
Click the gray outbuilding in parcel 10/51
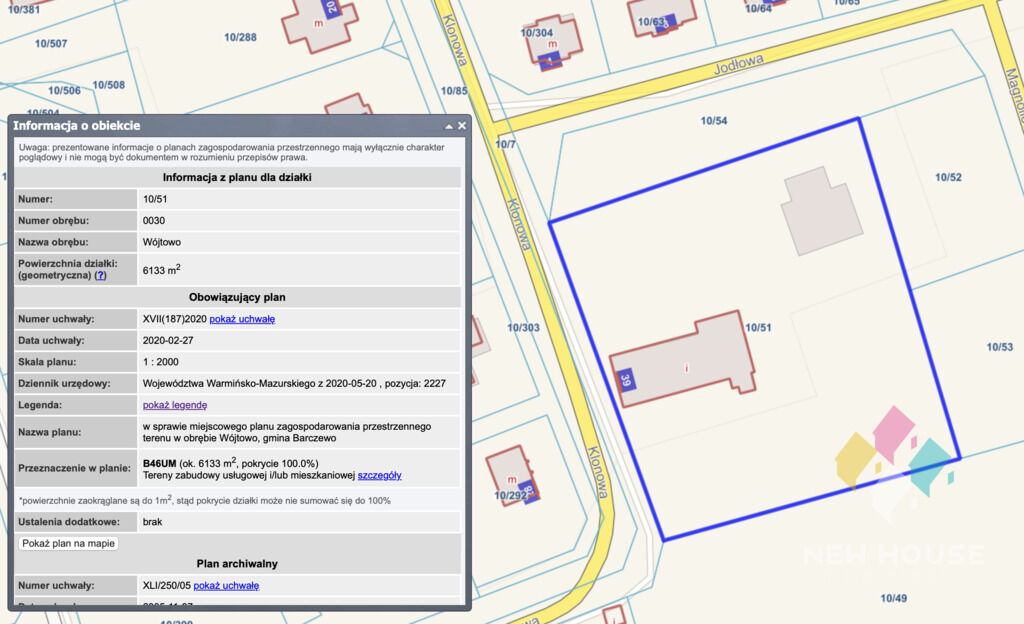(822, 210)
